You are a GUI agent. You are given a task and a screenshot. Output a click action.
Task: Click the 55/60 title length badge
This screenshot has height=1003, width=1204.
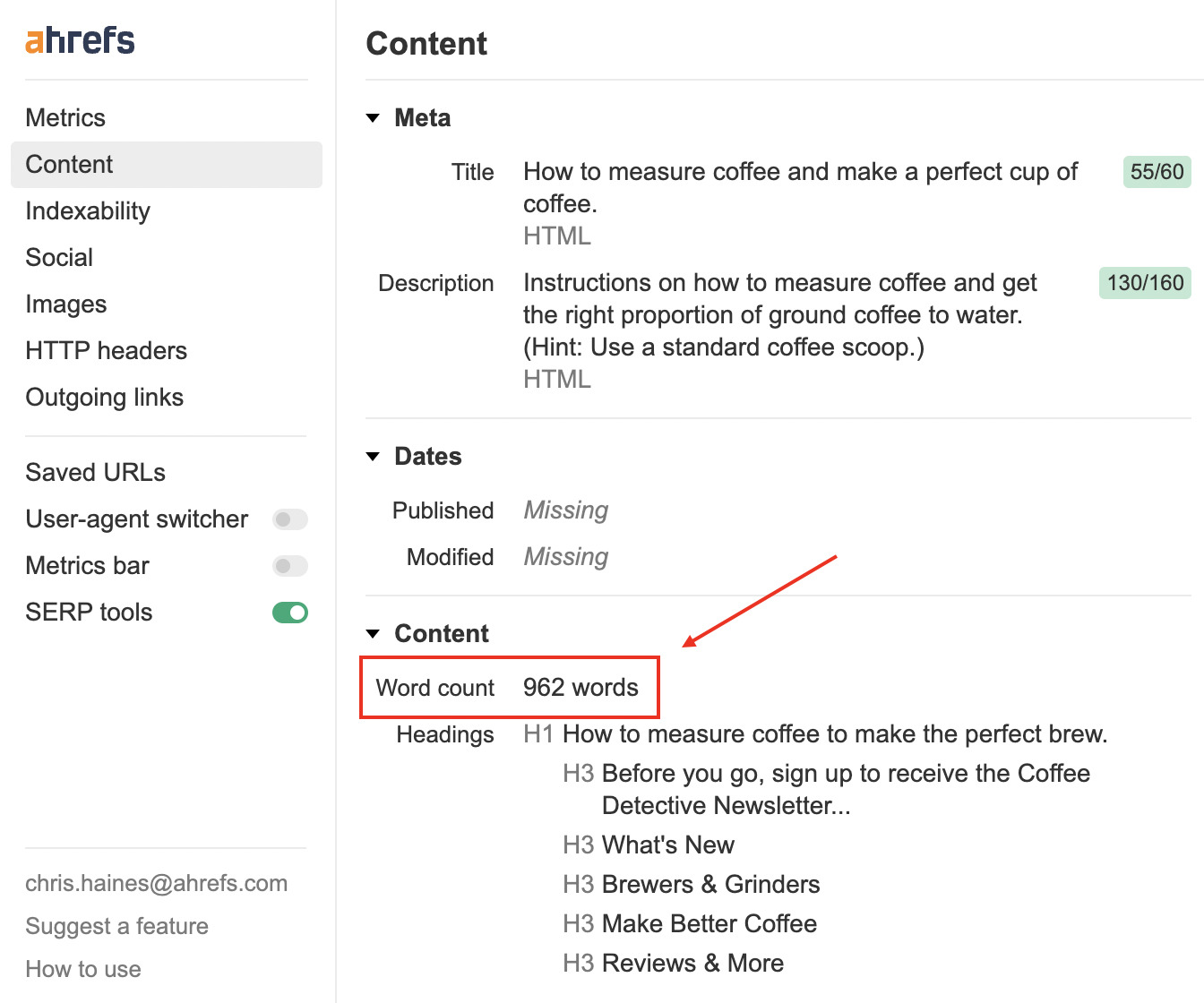point(1156,171)
